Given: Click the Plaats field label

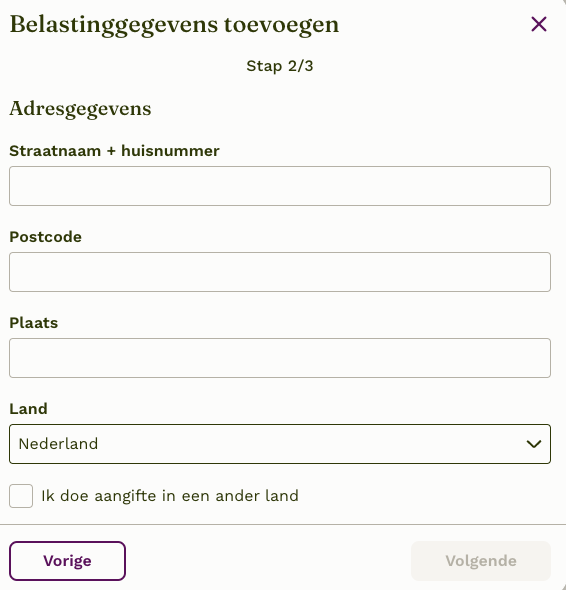Looking at the screenshot, I should click(34, 323).
